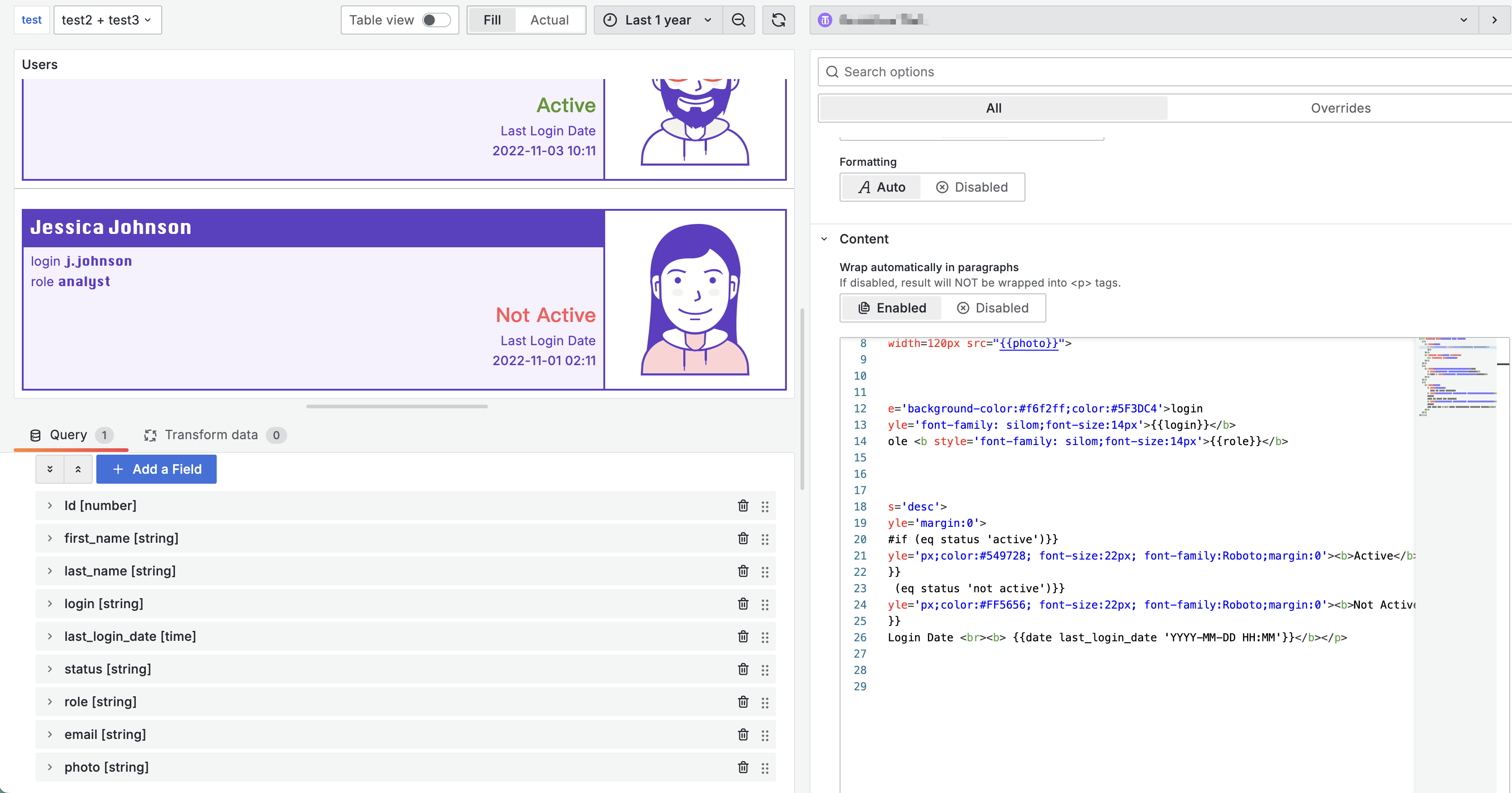Click the refresh dashboard icon
1512x793 pixels.
click(x=778, y=20)
